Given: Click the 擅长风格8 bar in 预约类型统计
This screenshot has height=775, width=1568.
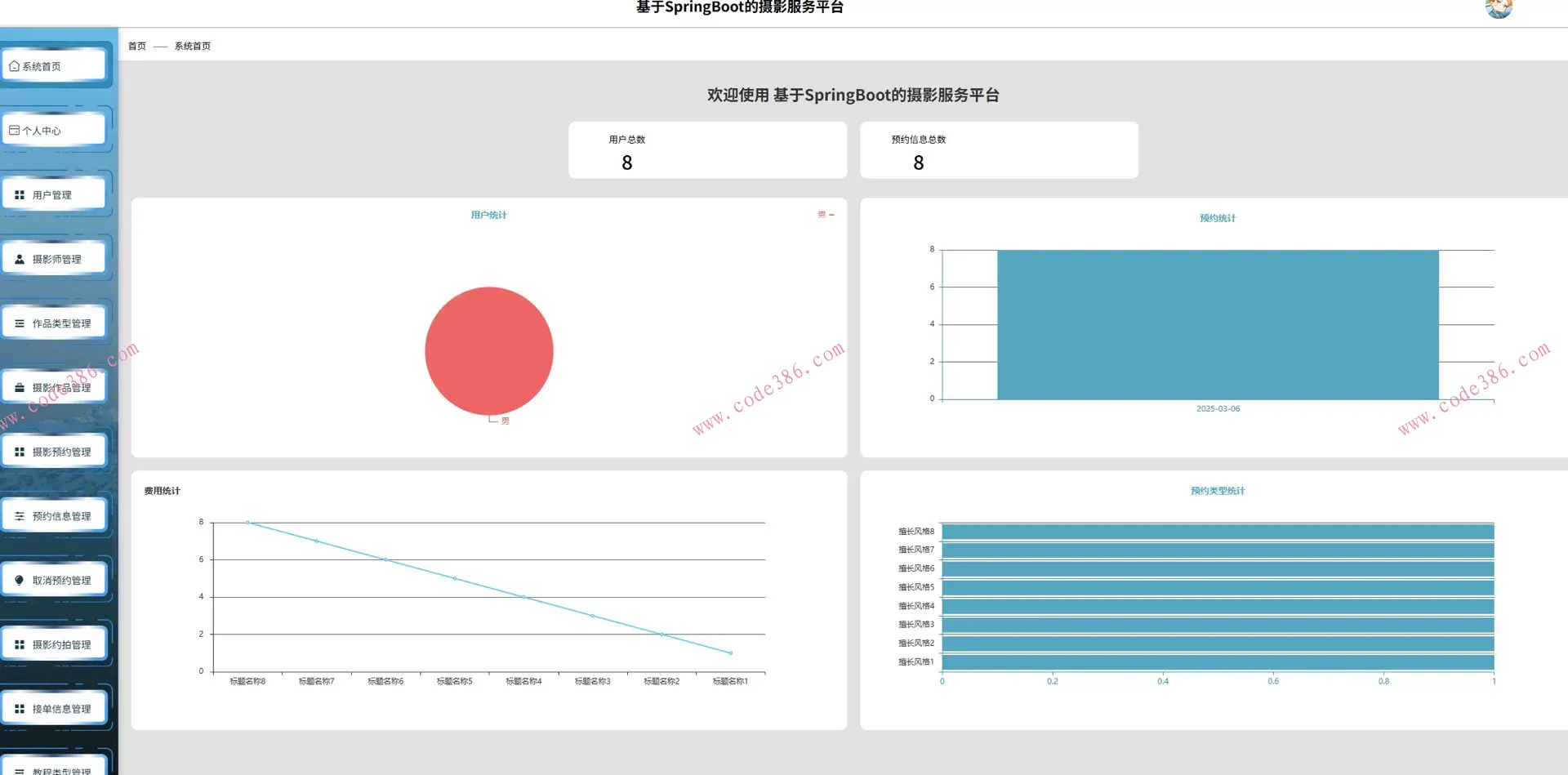Looking at the screenshot, I should click(1217, 532).
